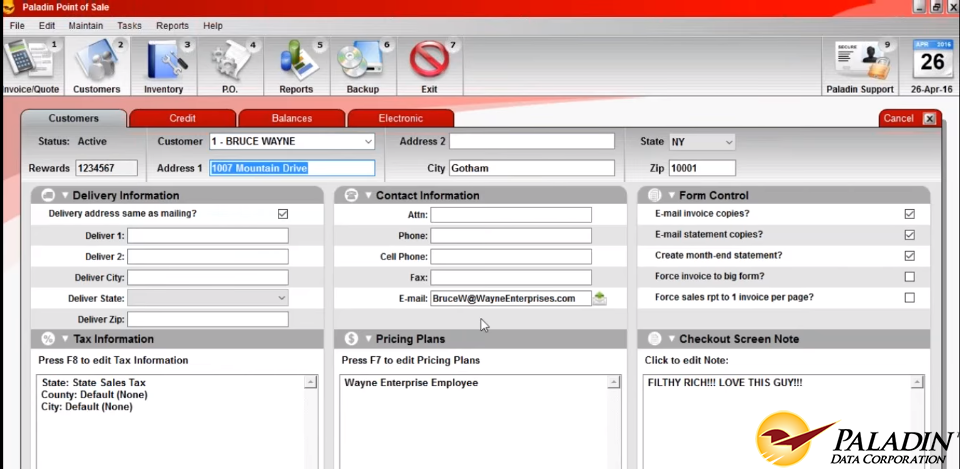Open the Customer name dropdown
This screenshot has width=960, height=469.
coord(368,142)
